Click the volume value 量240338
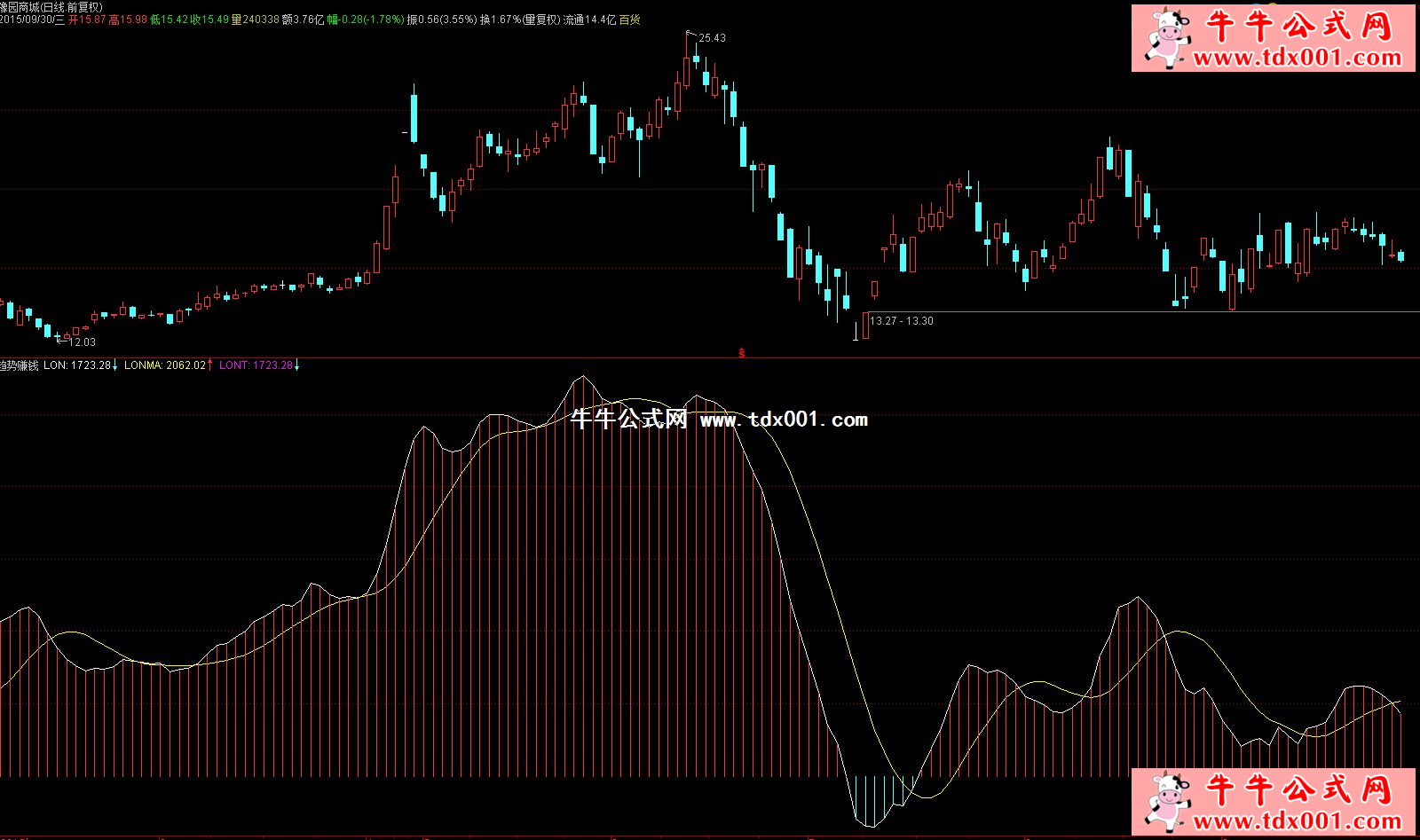This screenshot has height=840, width=1420. point(256,20)
